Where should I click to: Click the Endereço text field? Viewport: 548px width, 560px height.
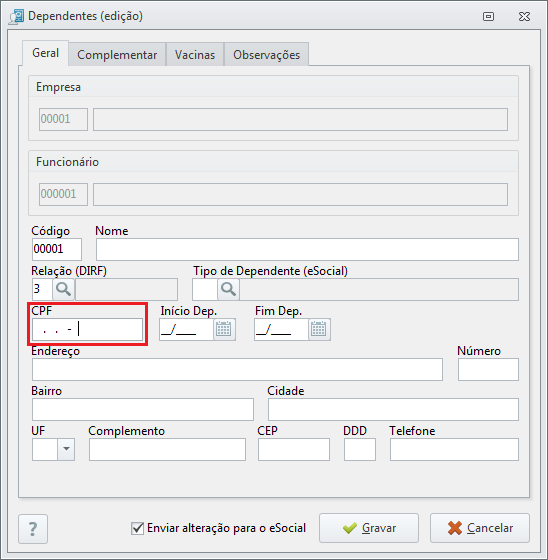237,369
